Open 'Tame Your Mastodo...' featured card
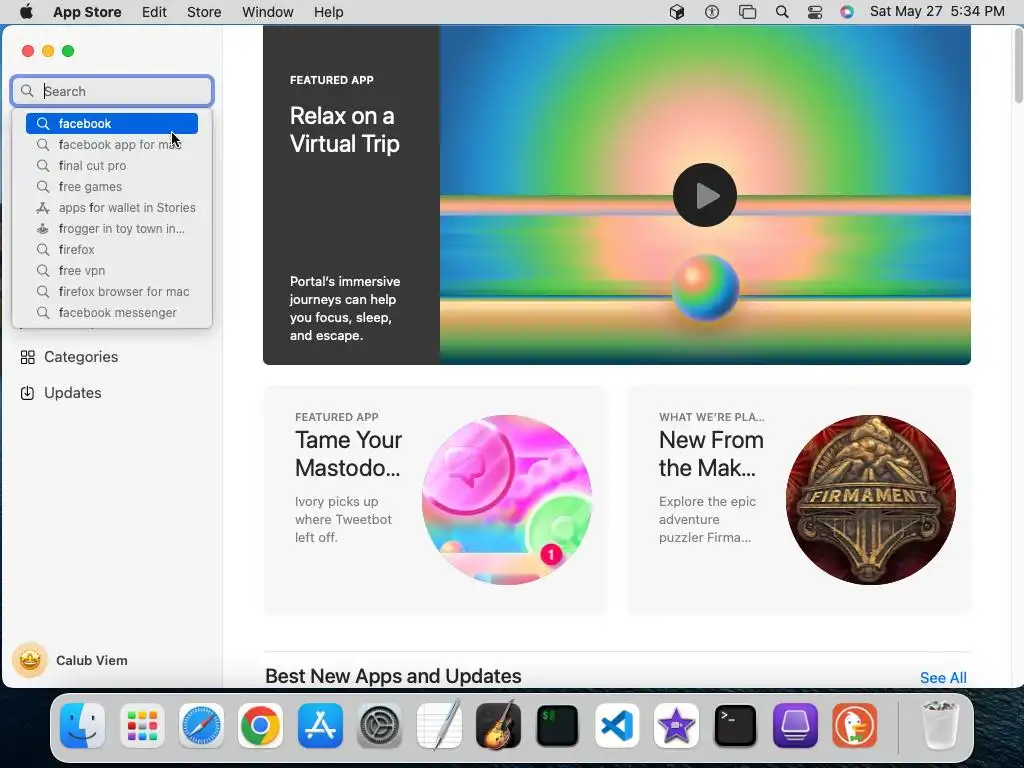Viewport: 1024px width, 768px height. (x=436, y=500)
